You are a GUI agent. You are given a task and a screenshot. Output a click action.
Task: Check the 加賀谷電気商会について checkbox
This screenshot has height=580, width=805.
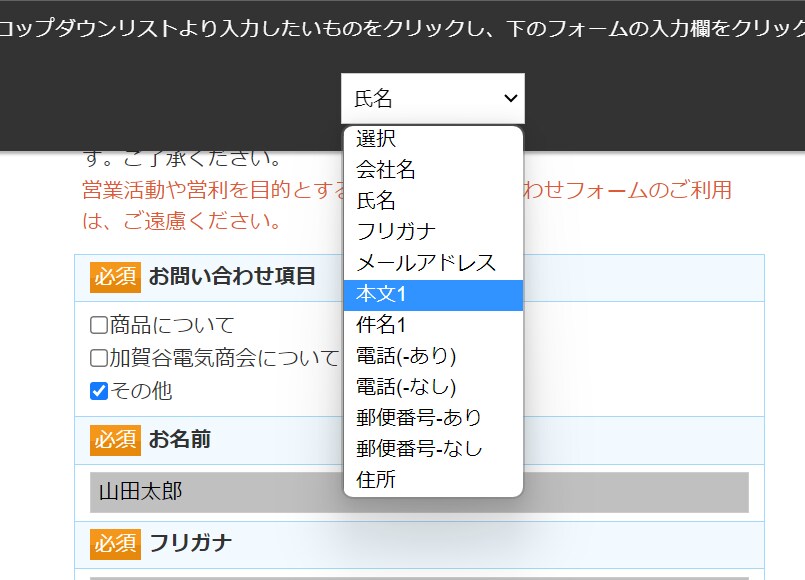[99, 358]
